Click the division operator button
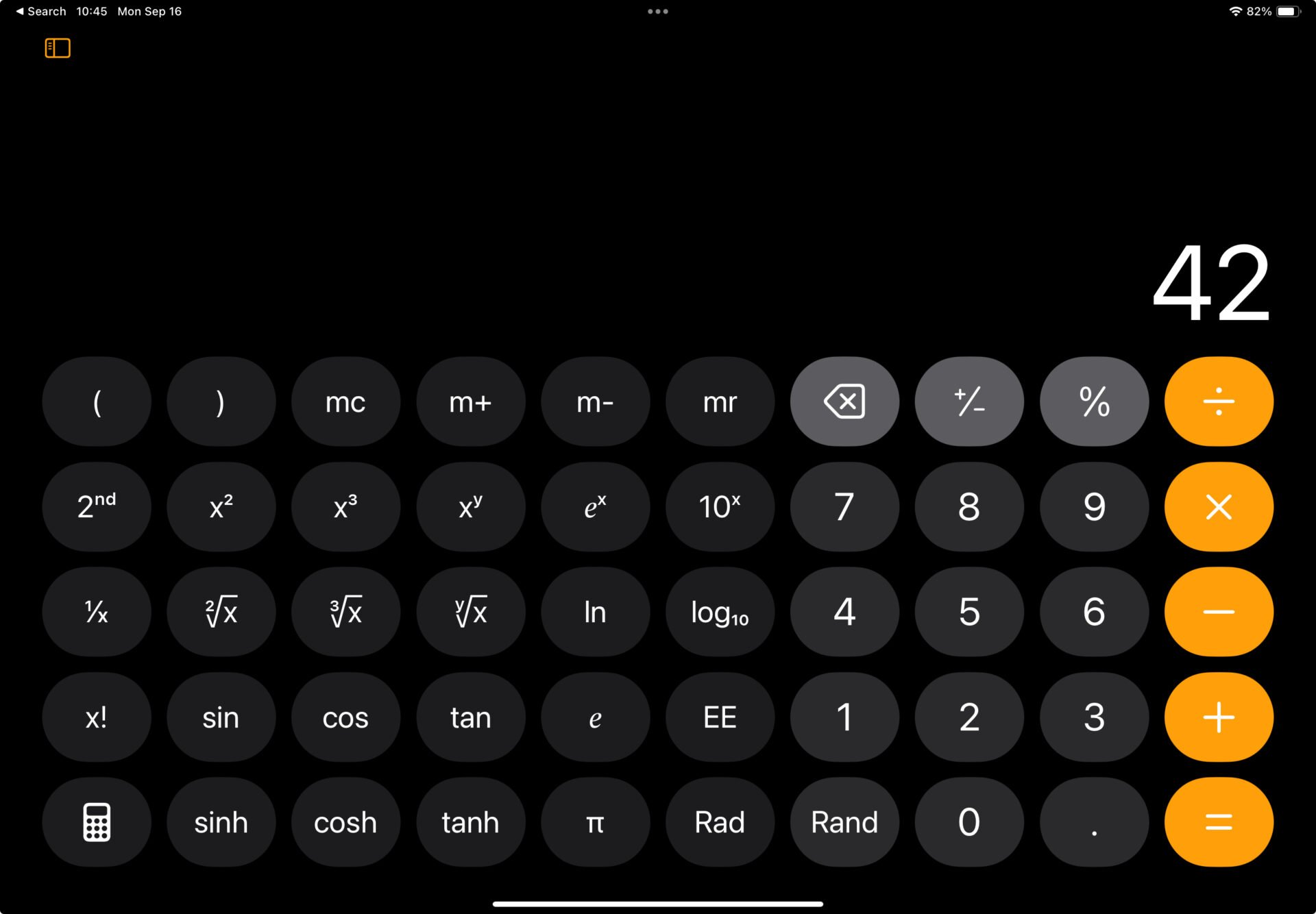The image size is (1316, 914). 1217,401
